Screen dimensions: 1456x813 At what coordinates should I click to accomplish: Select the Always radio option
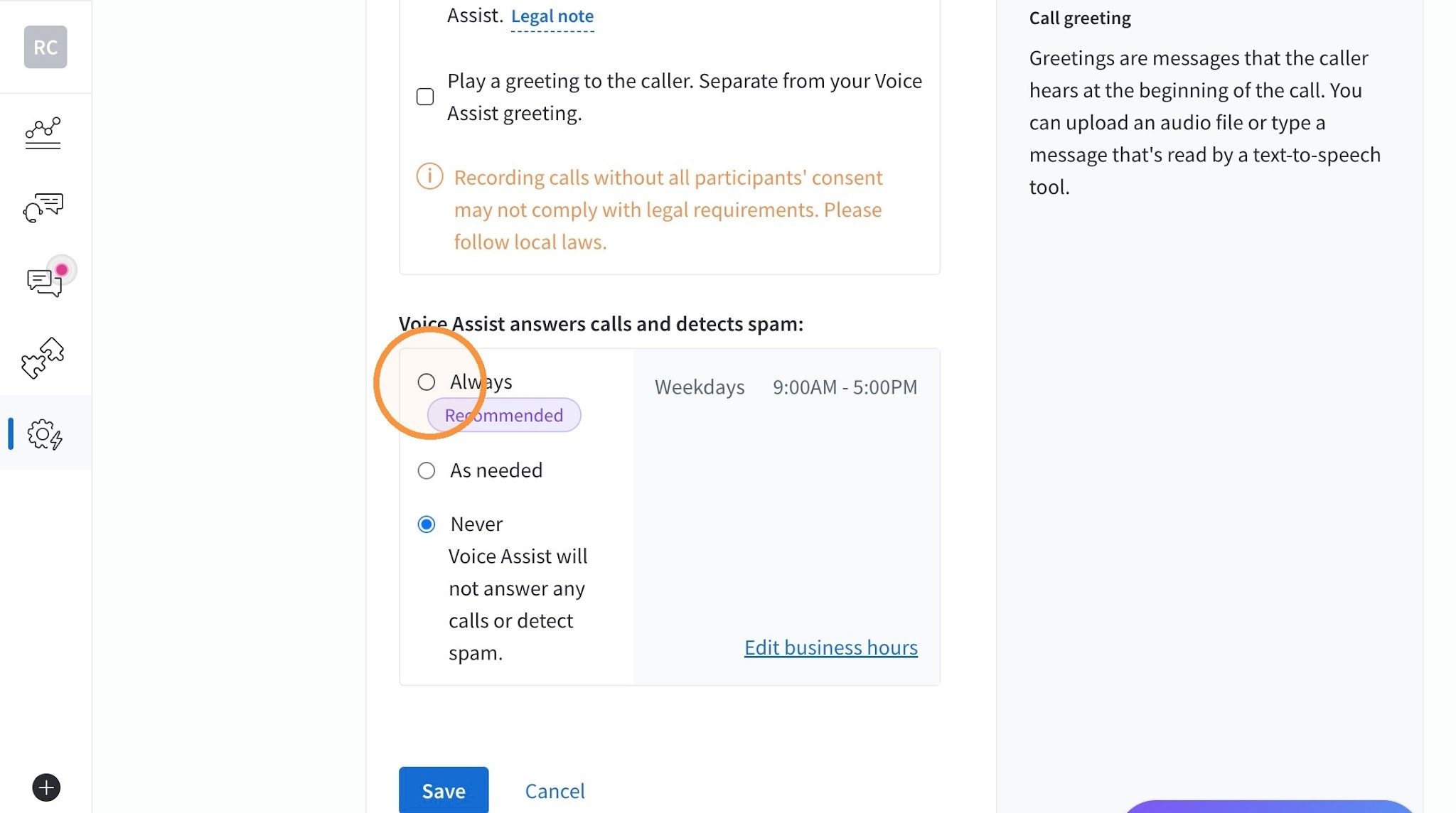(x=427, y=382)
